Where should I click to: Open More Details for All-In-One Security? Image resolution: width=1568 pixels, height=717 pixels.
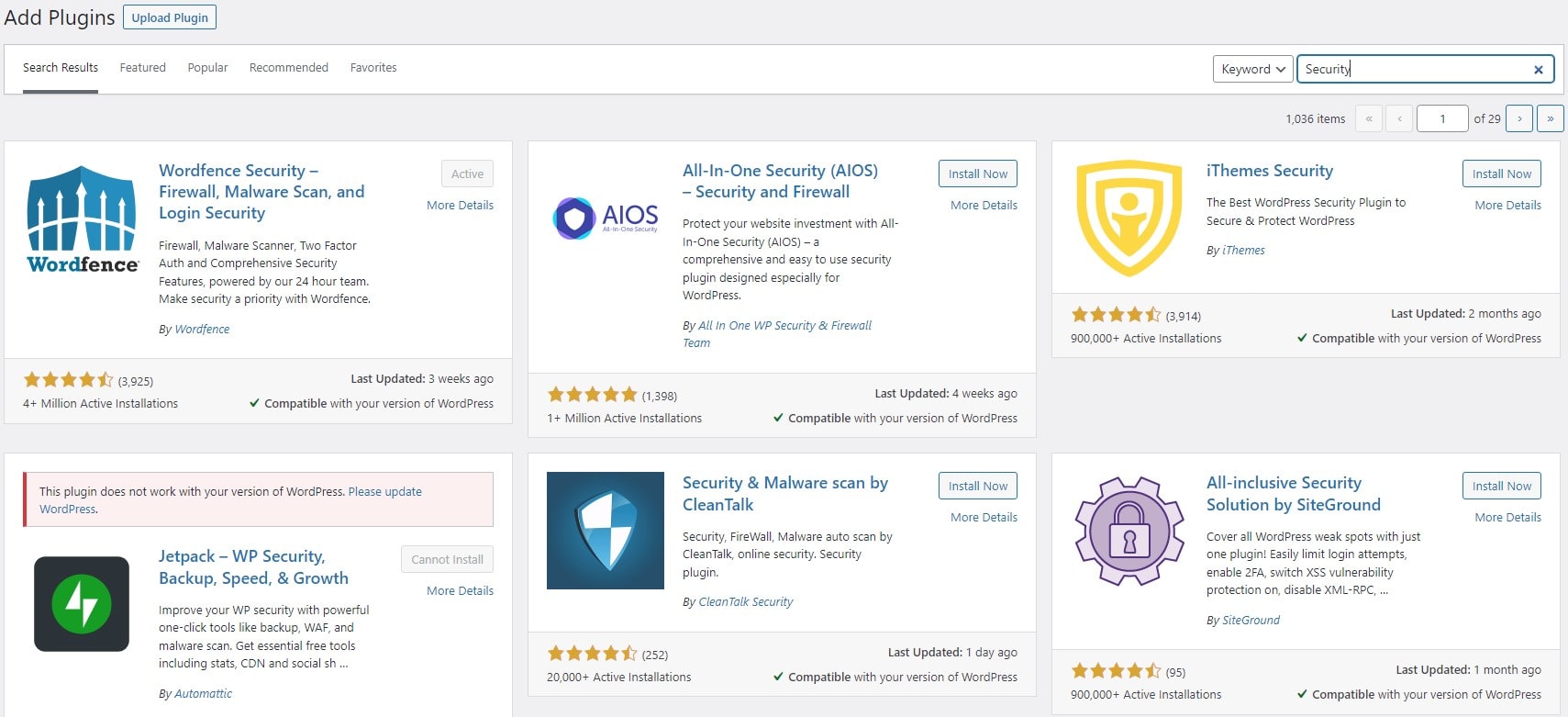pyautogui.click(x=984, y=206)
